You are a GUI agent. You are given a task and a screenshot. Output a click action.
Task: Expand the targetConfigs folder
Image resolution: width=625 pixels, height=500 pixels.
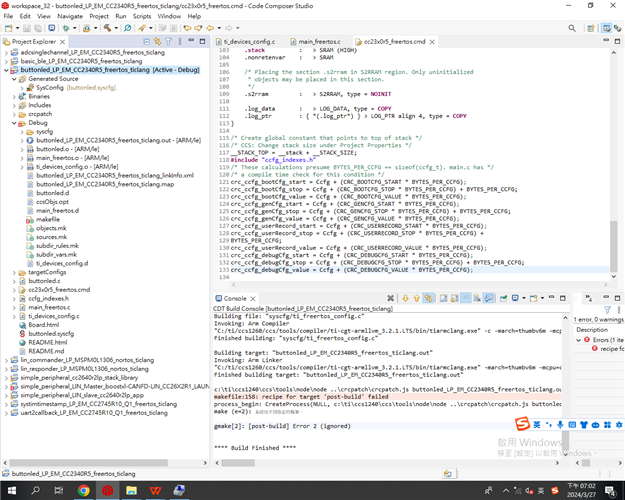click(x=14, y=273)
